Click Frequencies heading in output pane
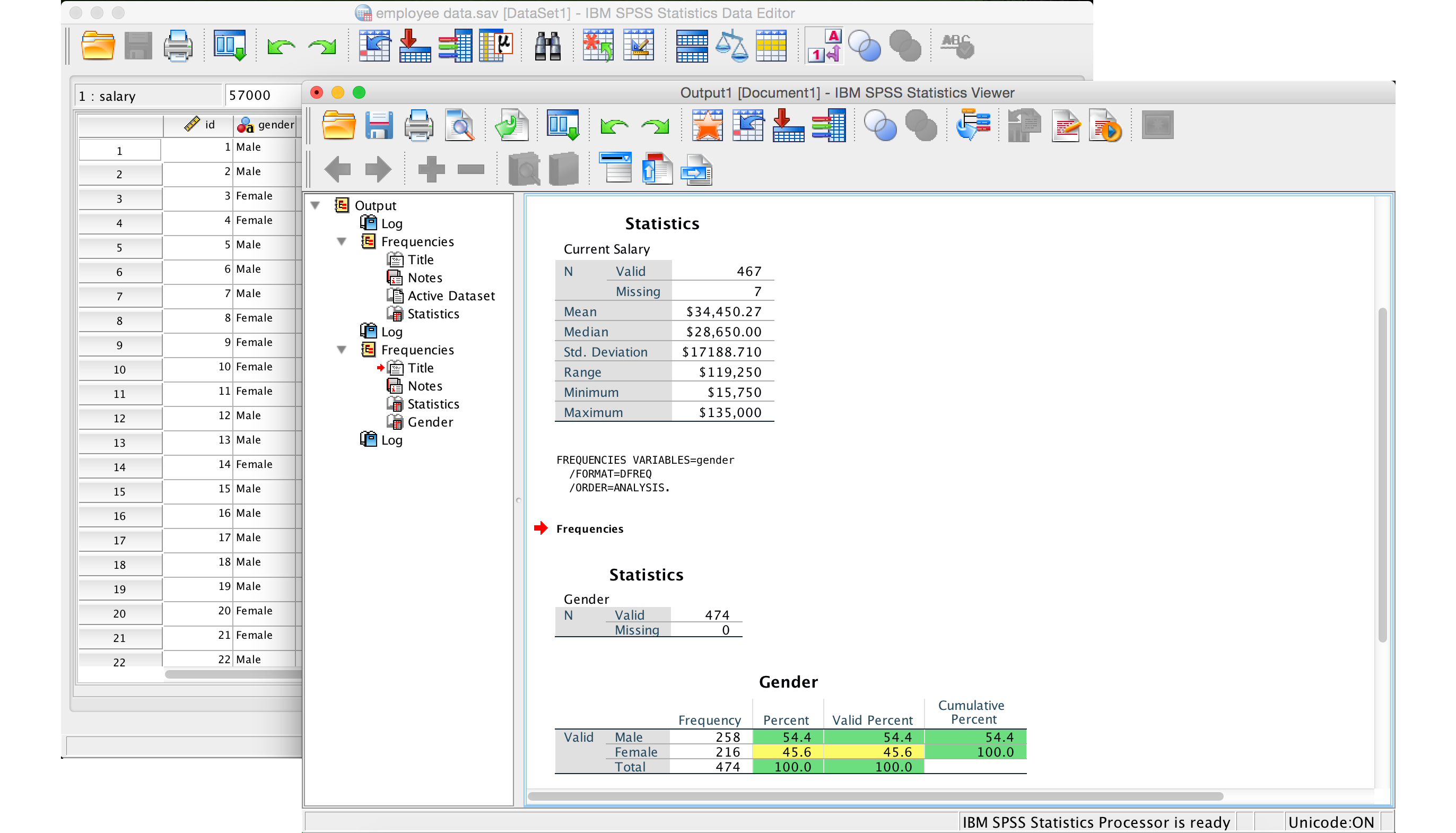 [590, 528]
